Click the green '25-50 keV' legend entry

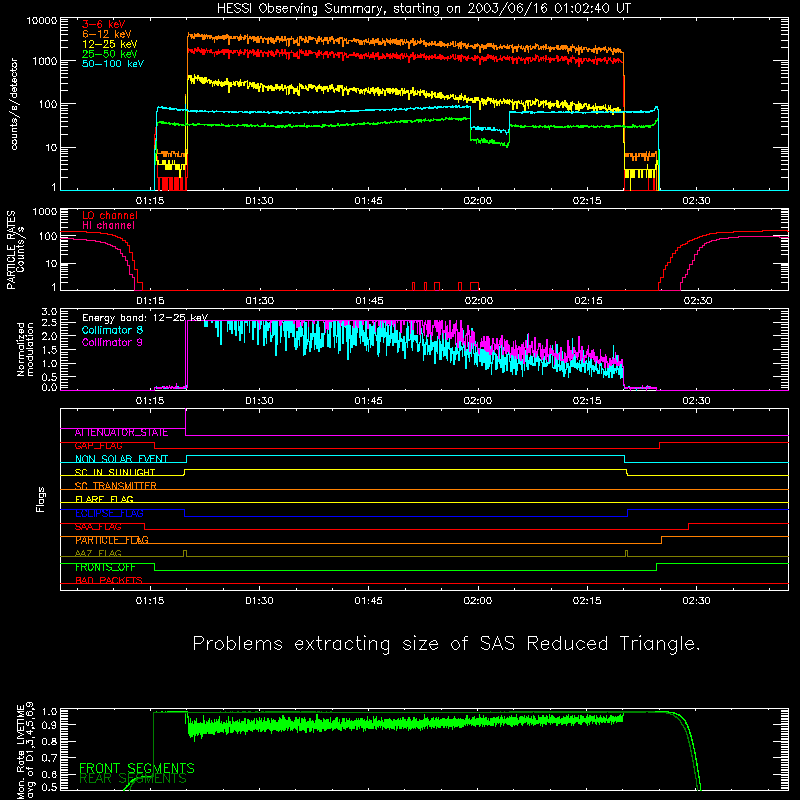[x=110, y=54]
